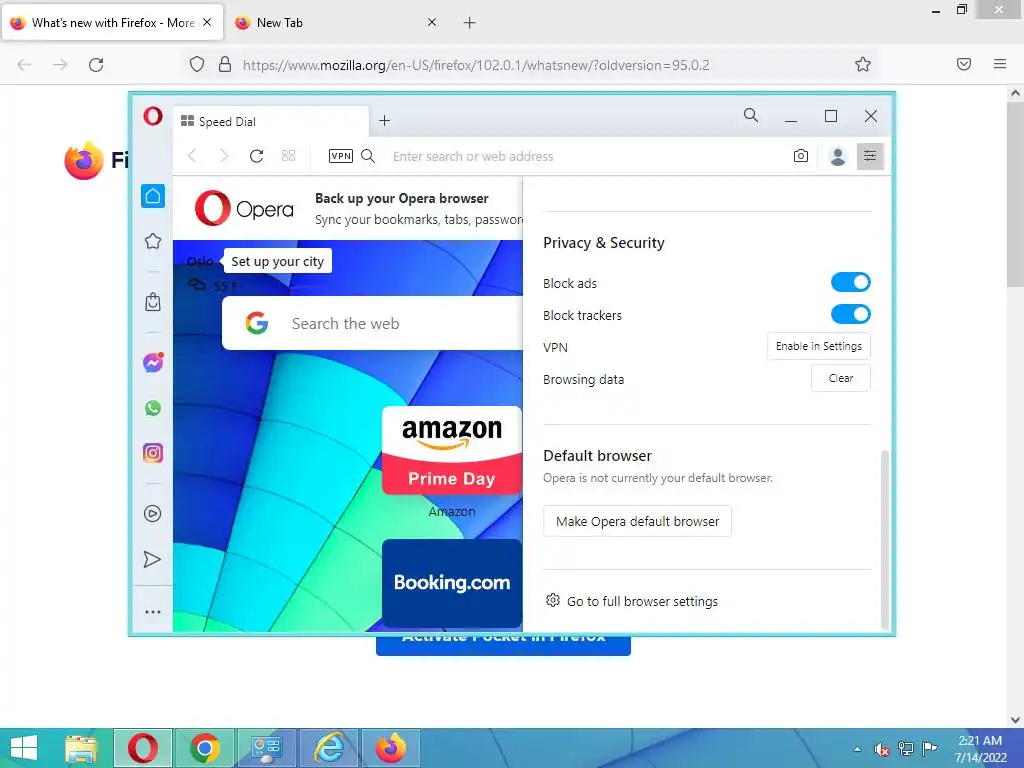Open Go to full browser settings
Screen dimensions: 1024x768
[632, 601]
